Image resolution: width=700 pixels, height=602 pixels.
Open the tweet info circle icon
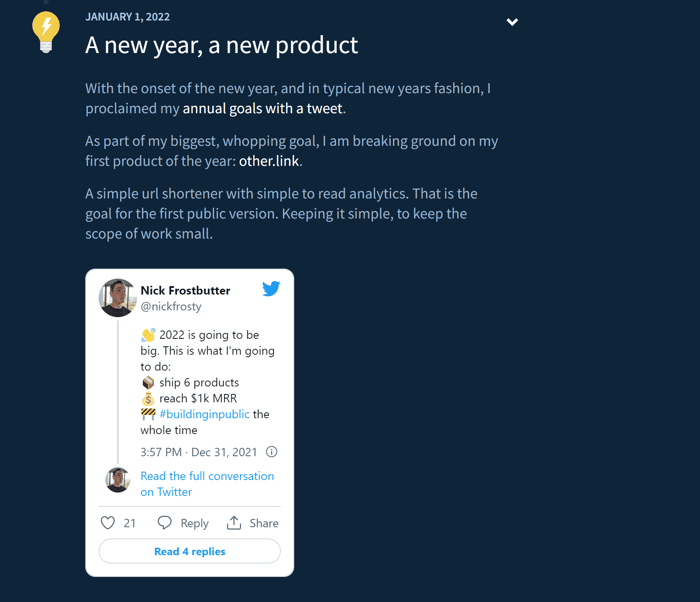point(271,452)
